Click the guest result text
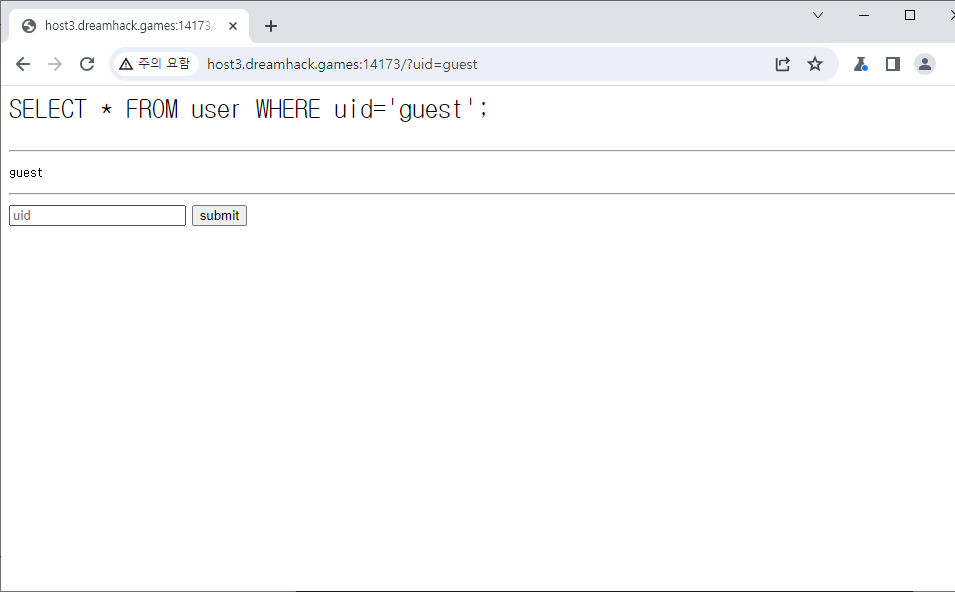The height and width of the screenshot is (592, 955). coord(26,173)
